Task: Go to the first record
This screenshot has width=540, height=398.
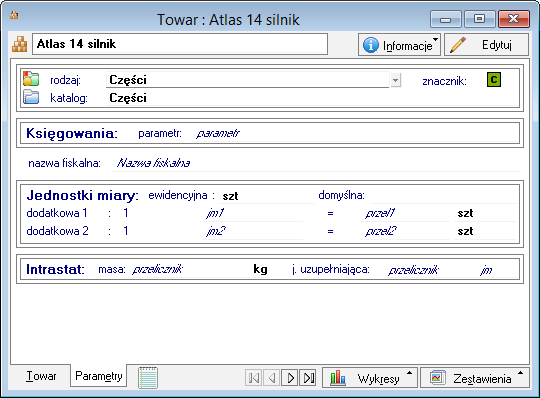Action: point(254,378)
